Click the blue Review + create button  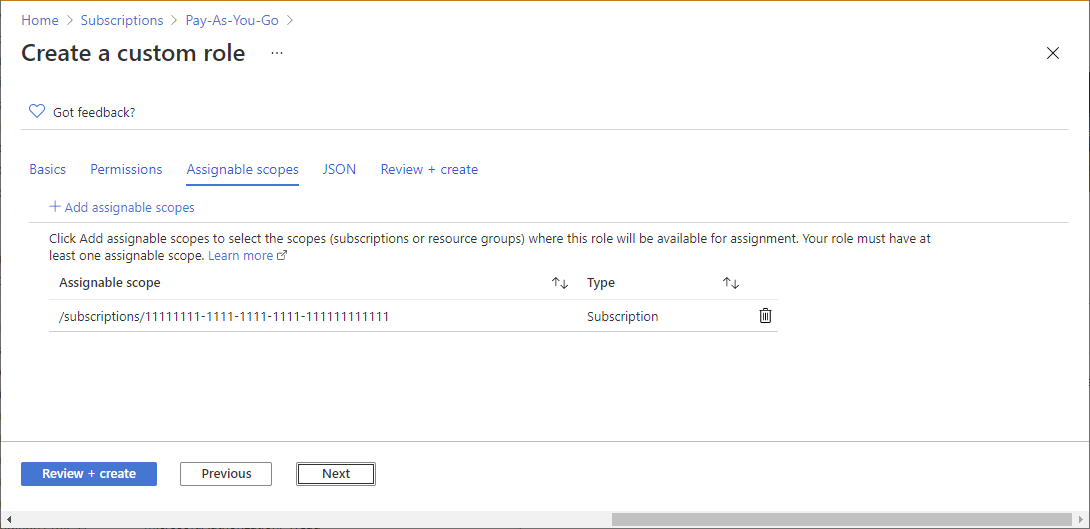89,473
